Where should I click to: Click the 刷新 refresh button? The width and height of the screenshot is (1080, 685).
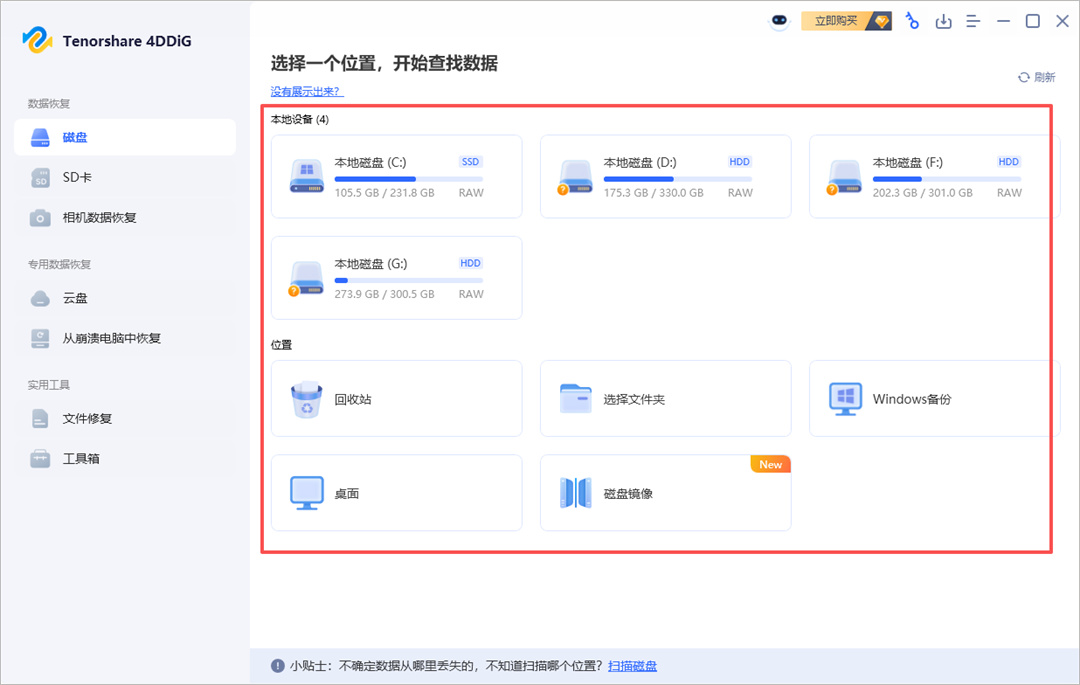pyautogui.click(x=1037, y=77)
